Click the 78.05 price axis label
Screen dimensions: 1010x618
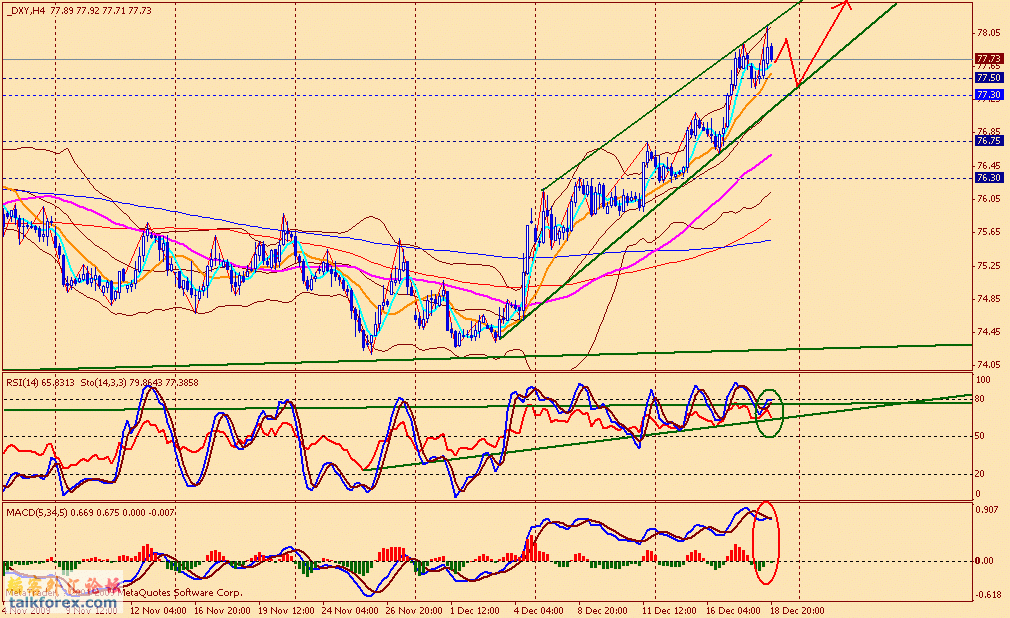point(989,33)
